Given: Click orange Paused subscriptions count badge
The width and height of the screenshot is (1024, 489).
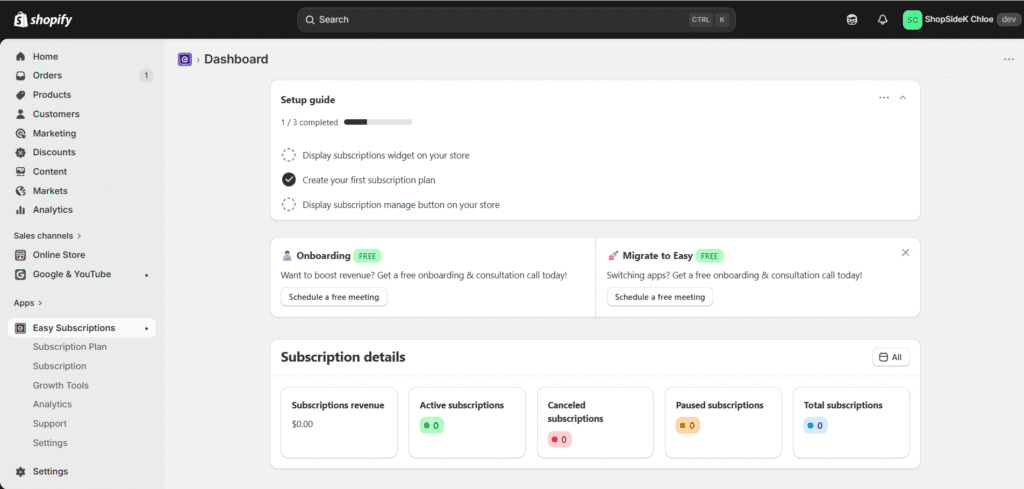Looking at the screenshot, I should 688,426.
